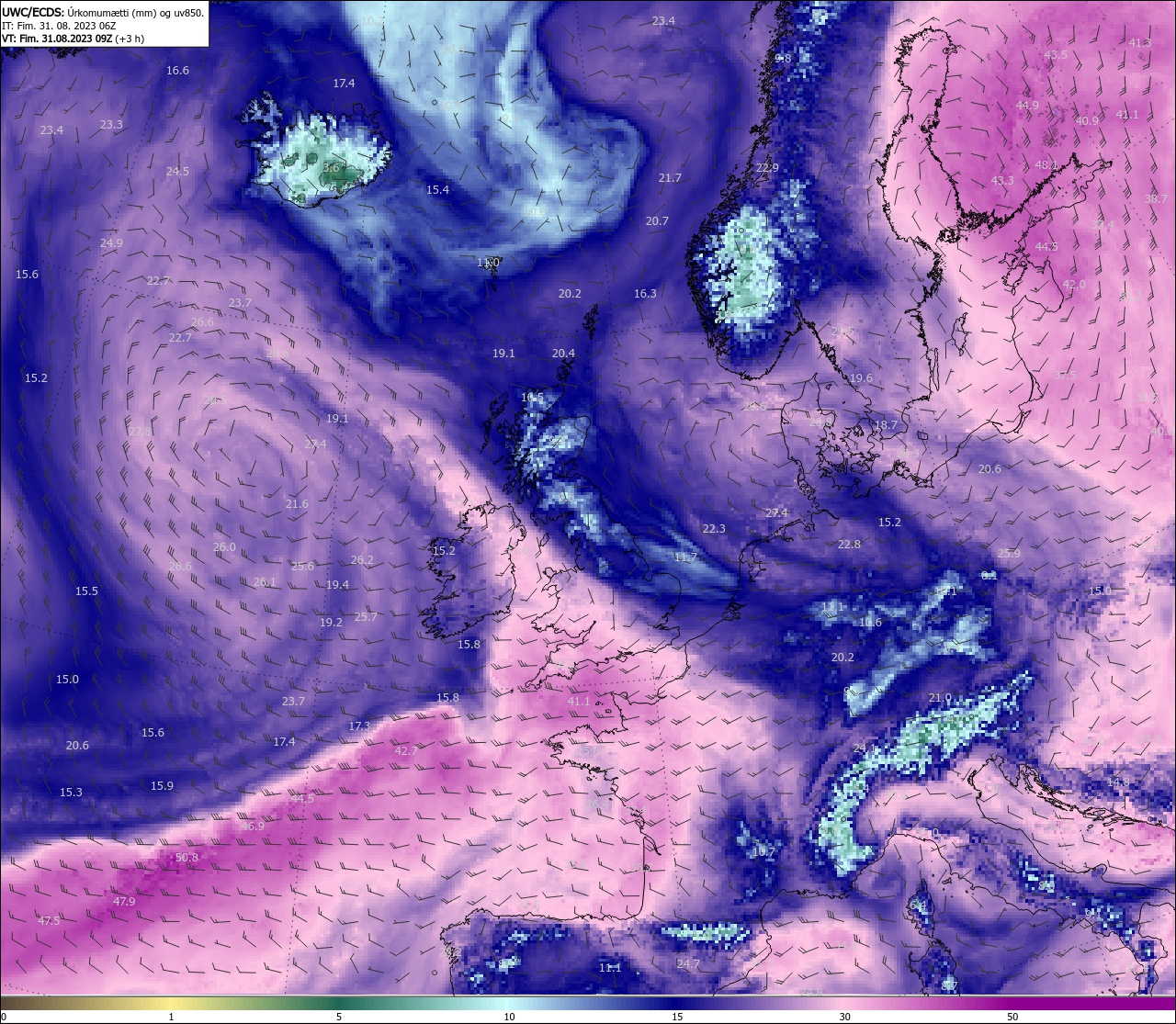Click the 15.4 value east of Iceland

(437, 190)
